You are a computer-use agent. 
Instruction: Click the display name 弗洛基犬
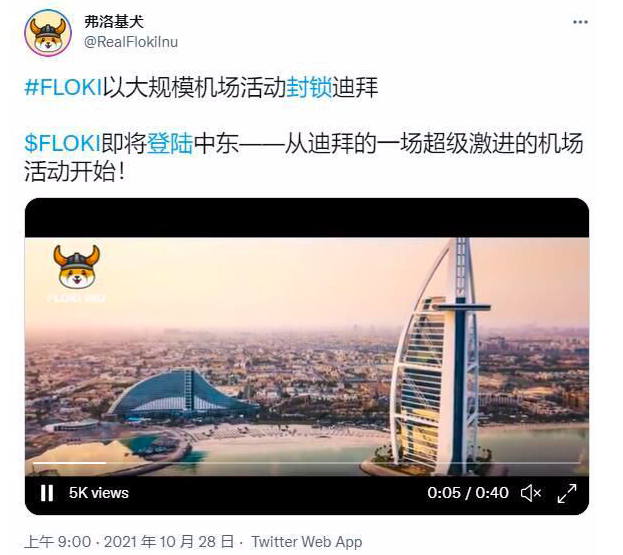click(114, 21)
